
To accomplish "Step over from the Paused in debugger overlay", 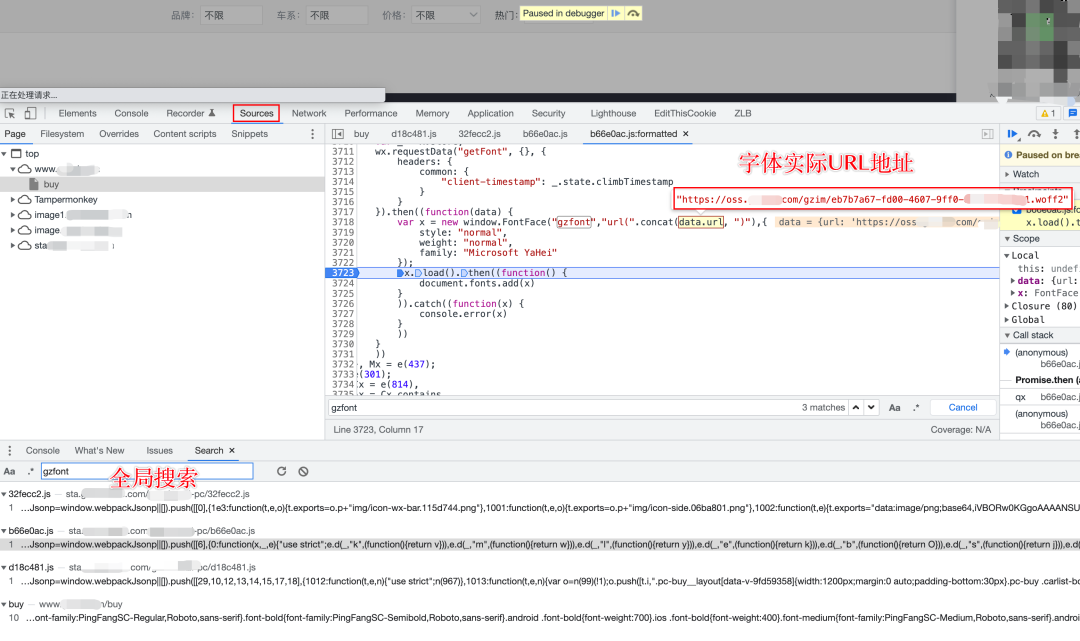I will click(633, 13).
